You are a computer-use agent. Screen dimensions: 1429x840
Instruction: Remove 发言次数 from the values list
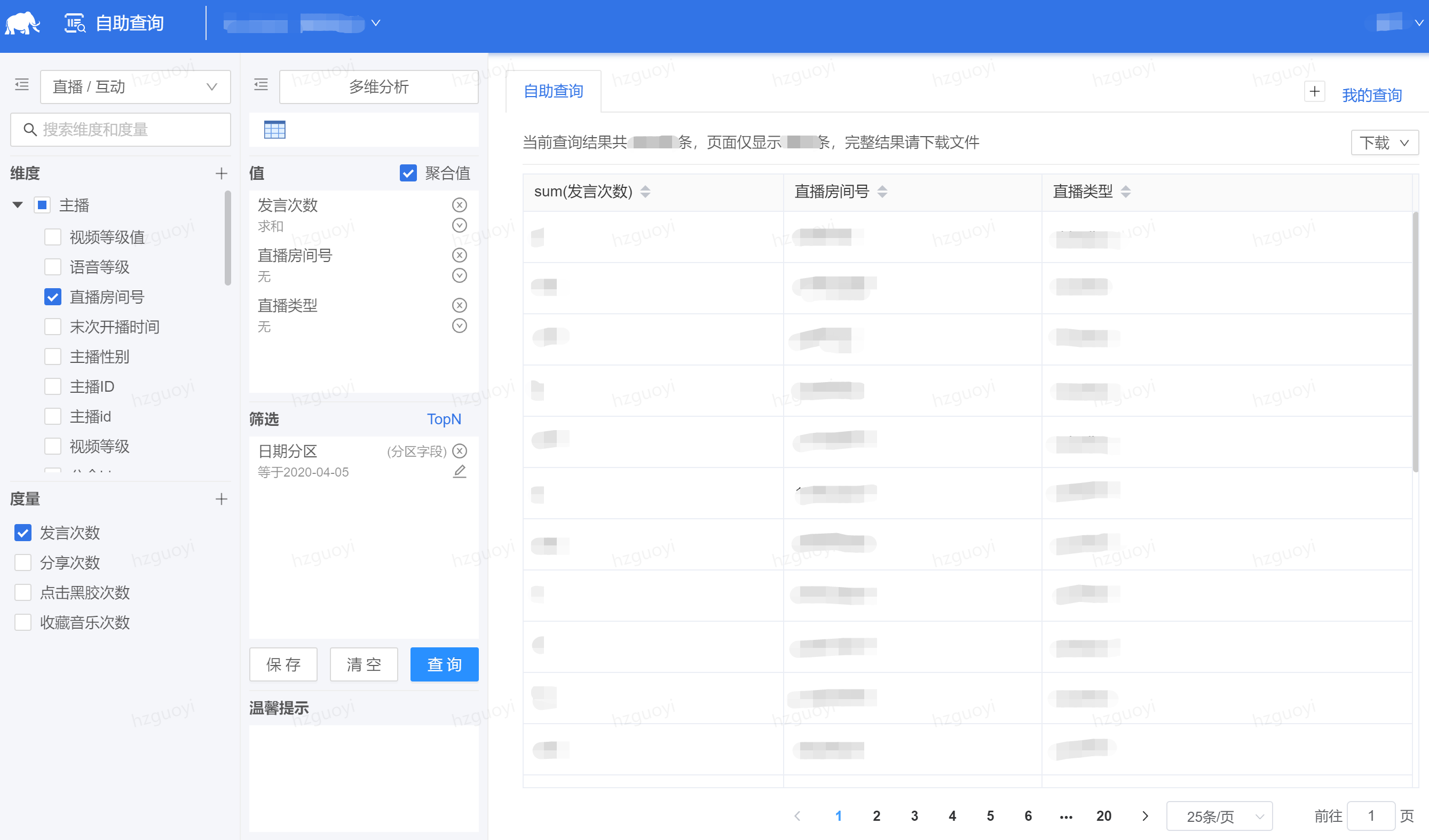pyautogui.click(x=459, y=204)
